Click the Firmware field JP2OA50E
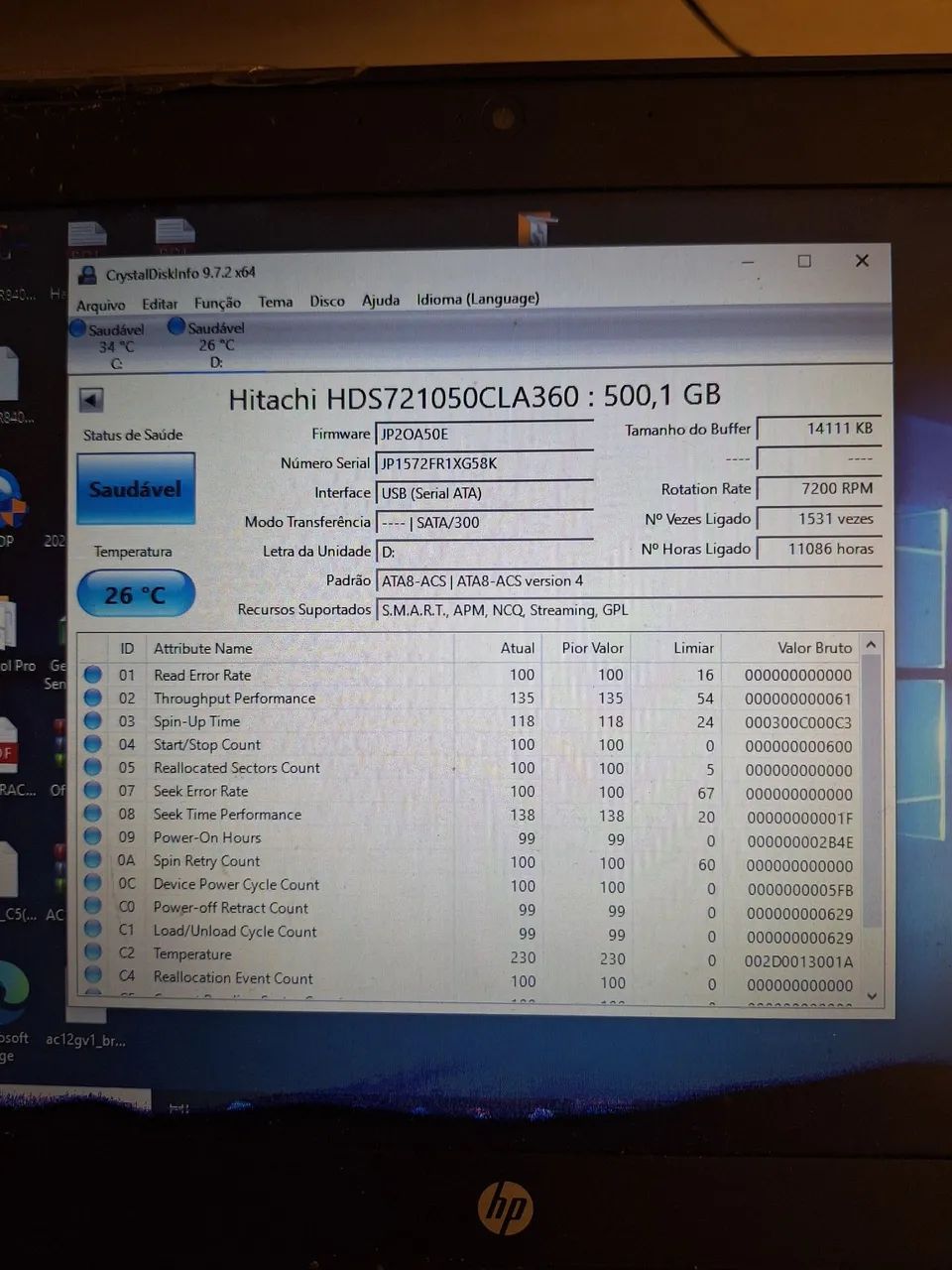Image resolution: width=952 pixels, height=1270 pixels. tap(484, 434)
